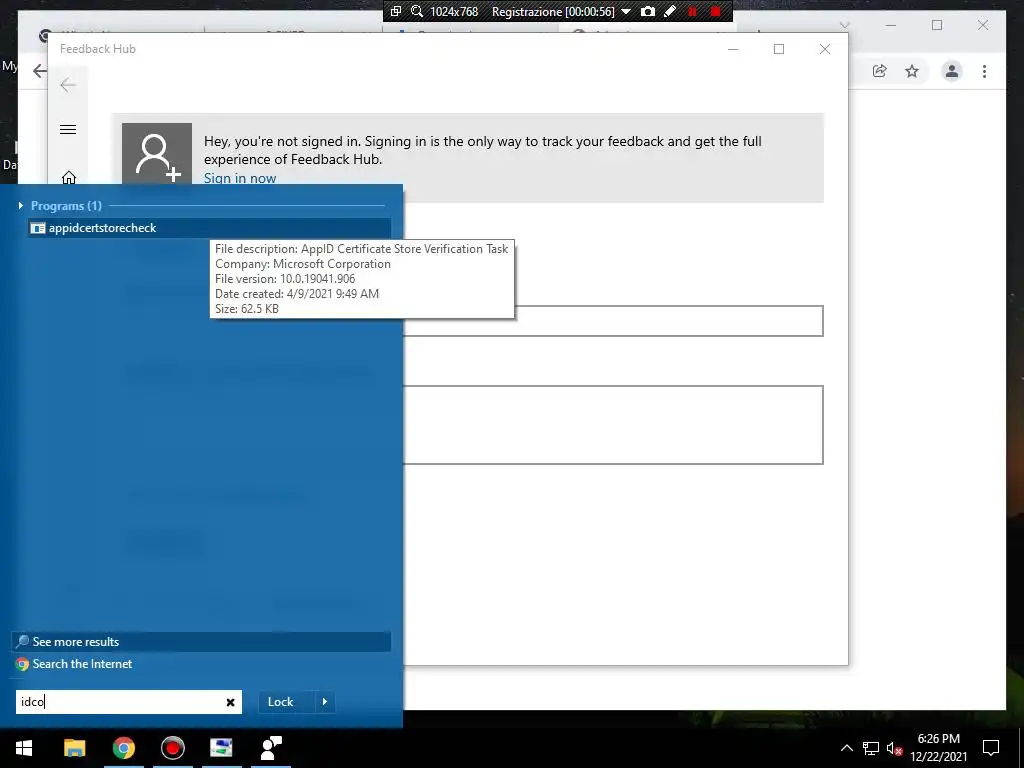Open network status tray icon

[871, 748]
